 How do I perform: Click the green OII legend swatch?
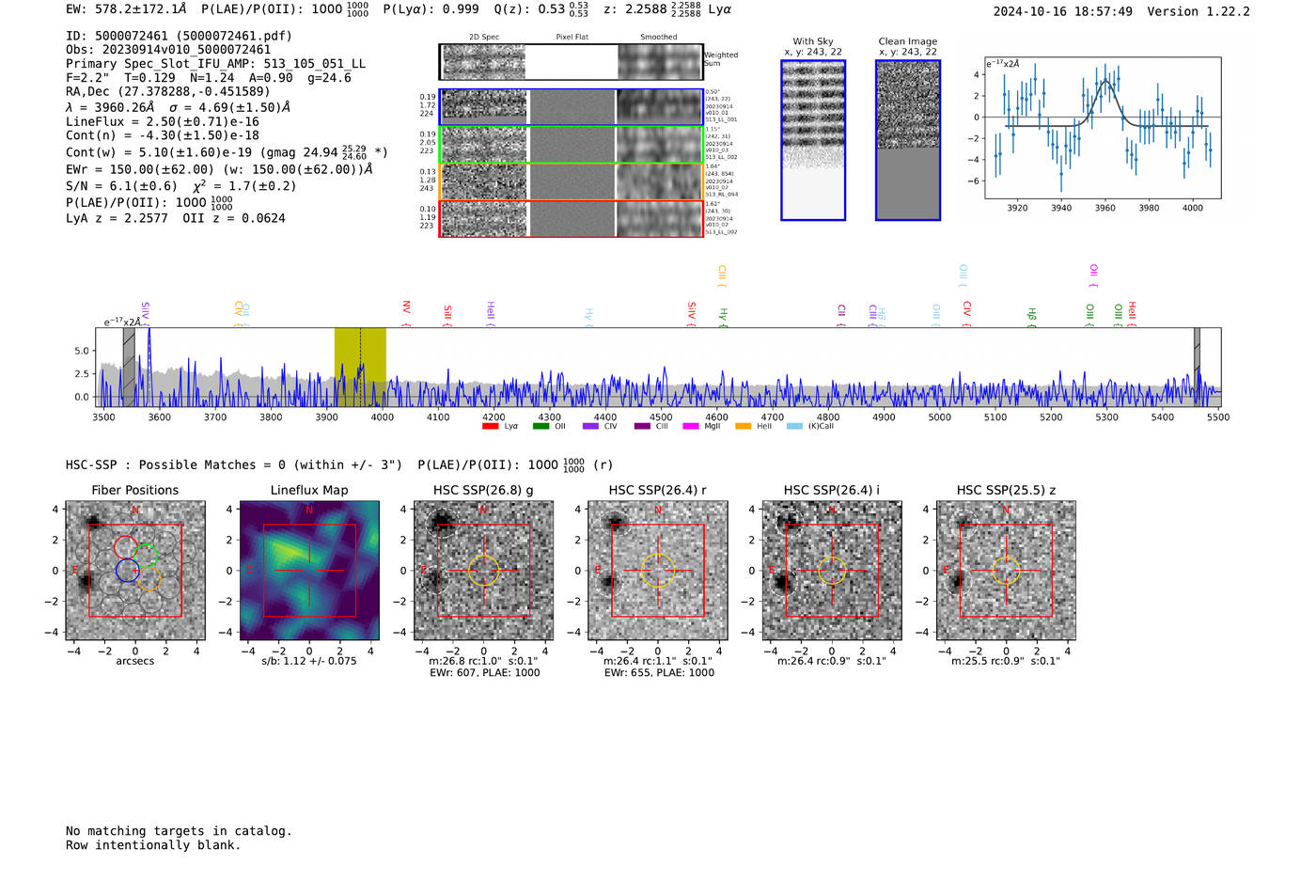[540, 426]
